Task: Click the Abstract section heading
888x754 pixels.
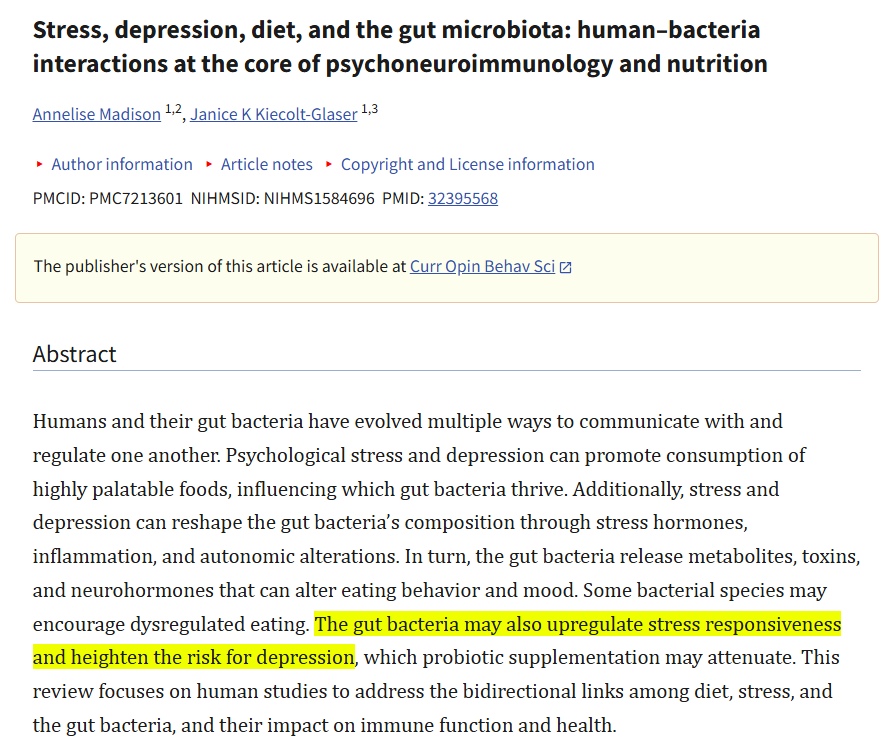Action: pos(74,354)
